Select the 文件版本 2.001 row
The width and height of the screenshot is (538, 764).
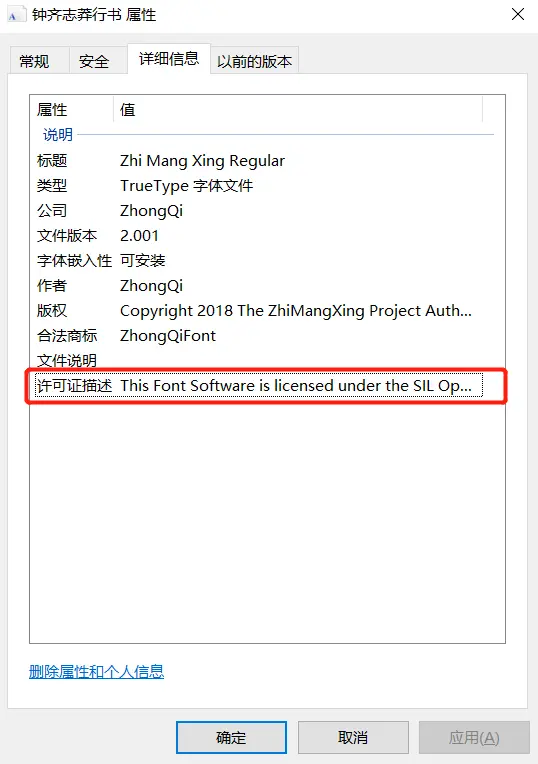pos(259,236)
